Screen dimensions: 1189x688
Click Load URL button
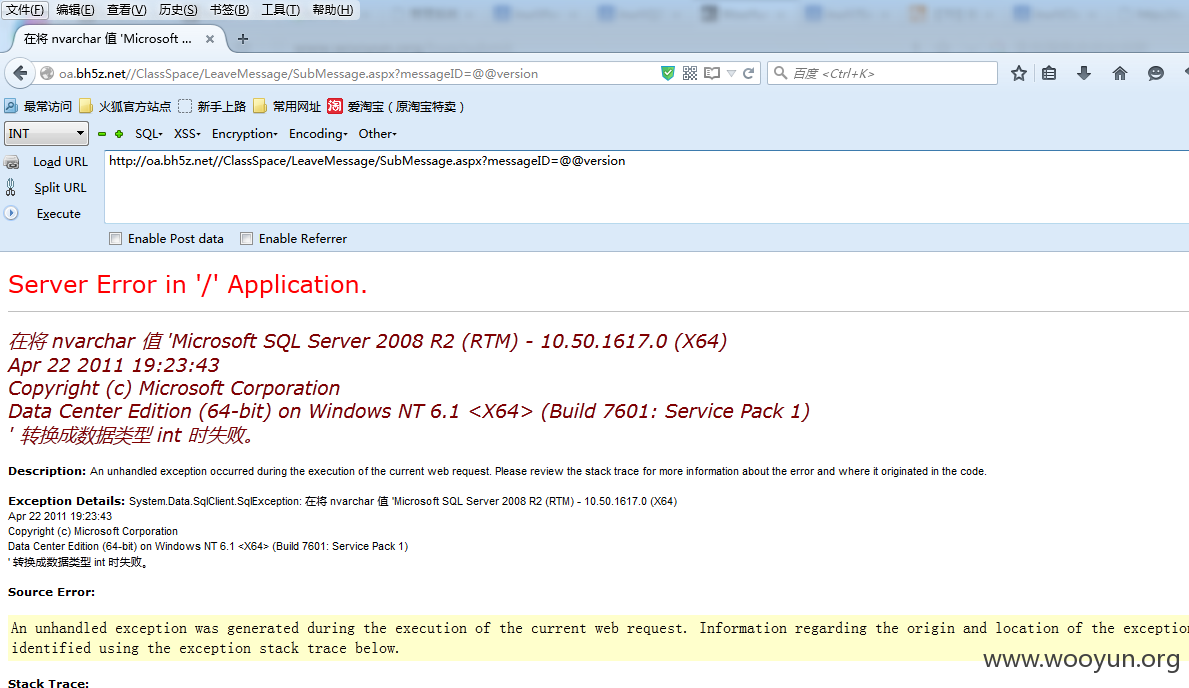[61, 162]
